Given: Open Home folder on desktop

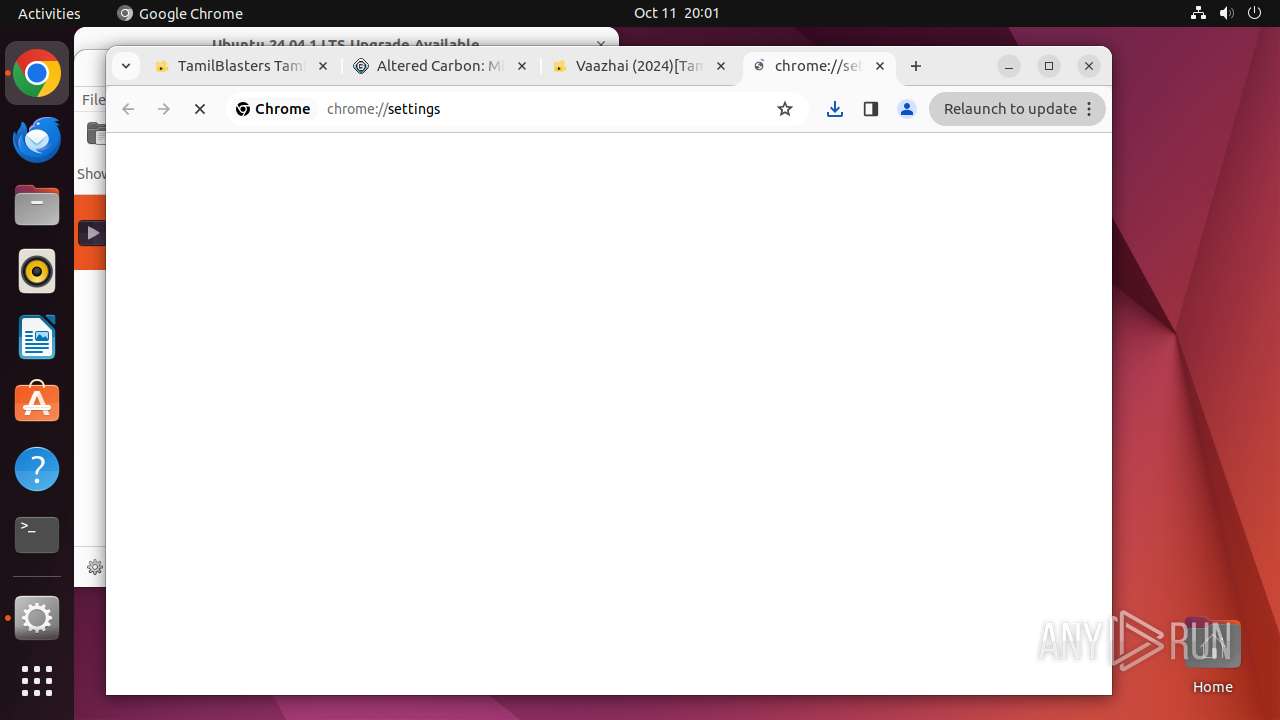Looking at the screenshot, I should tap(1212, 656).
